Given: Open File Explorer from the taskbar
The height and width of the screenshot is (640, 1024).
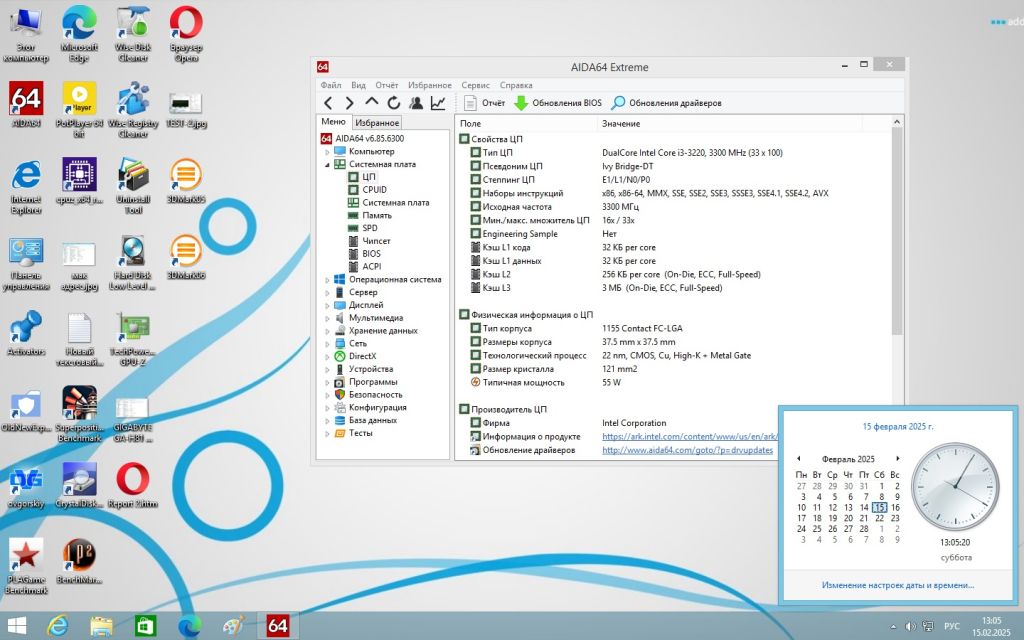Looking at the screenshot, I should [x=101, y=626].
